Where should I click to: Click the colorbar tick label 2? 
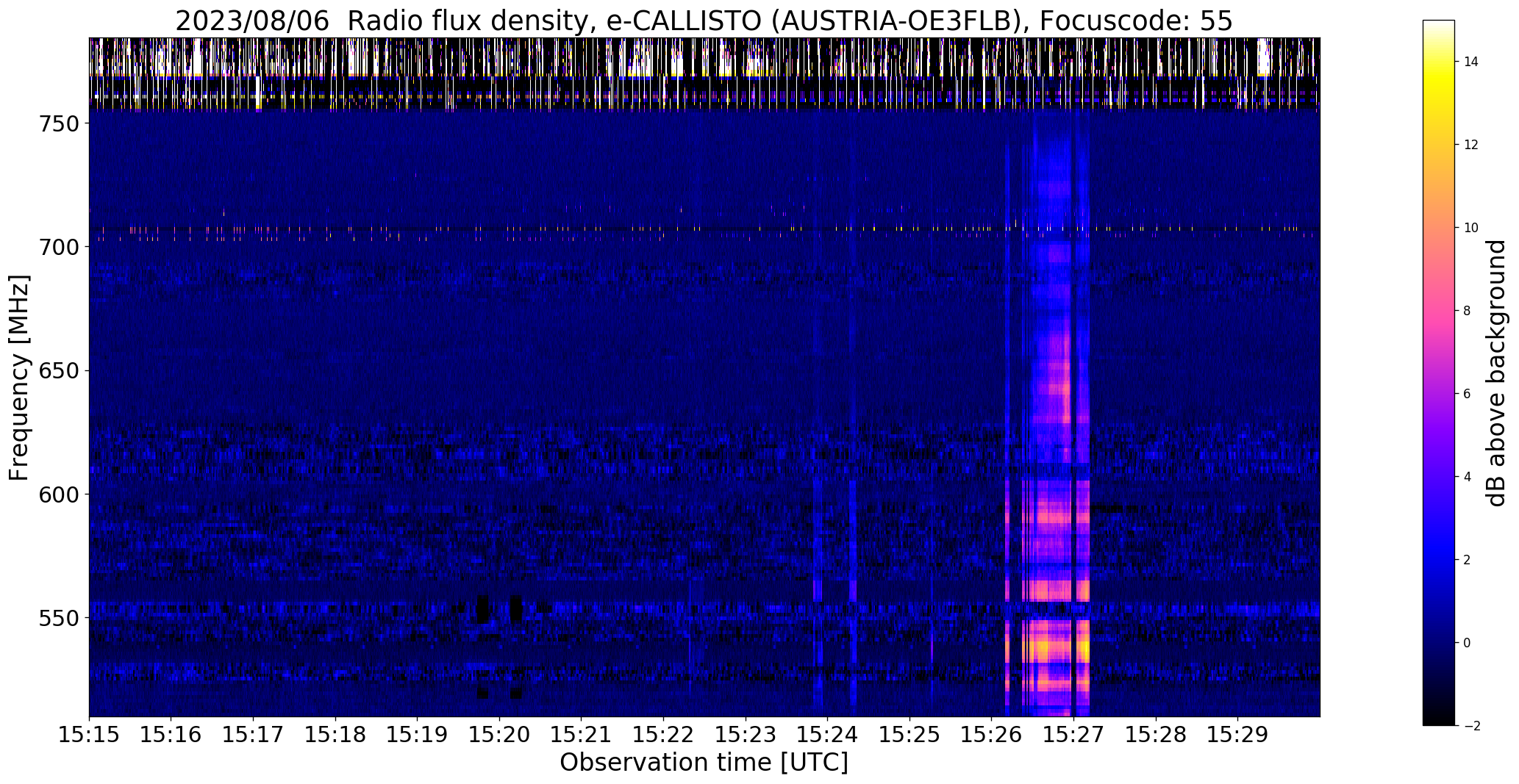click(x=1468, y=560)
